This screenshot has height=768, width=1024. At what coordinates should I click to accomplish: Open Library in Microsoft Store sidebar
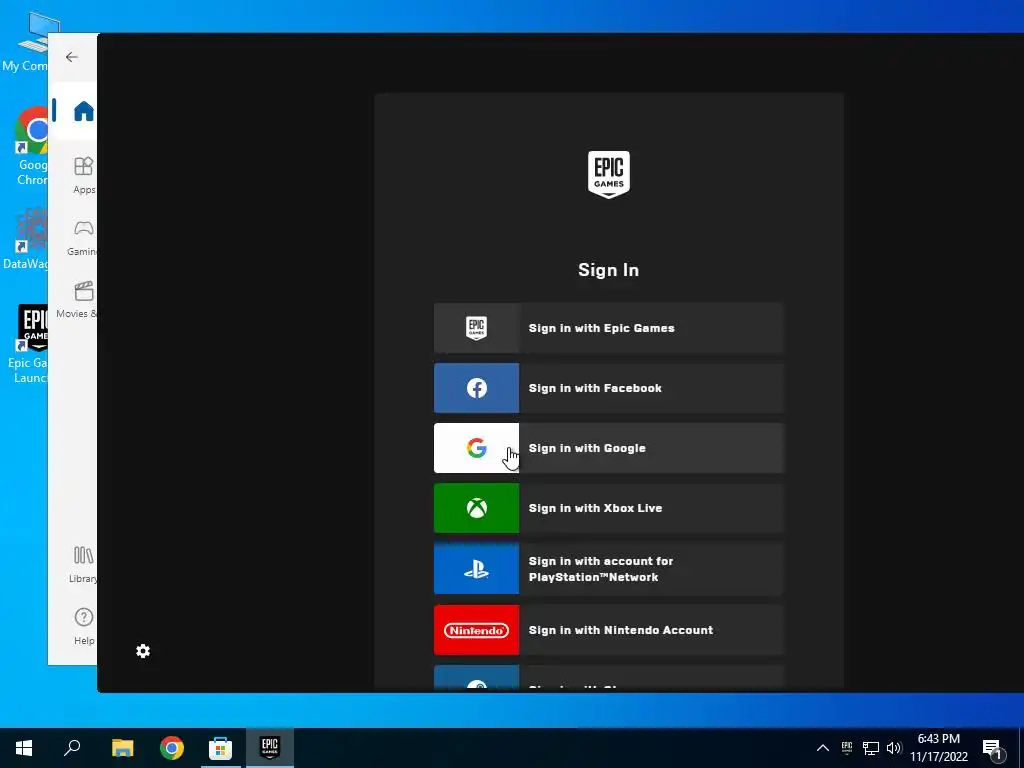pyautogui.click(x=83, y=564)
